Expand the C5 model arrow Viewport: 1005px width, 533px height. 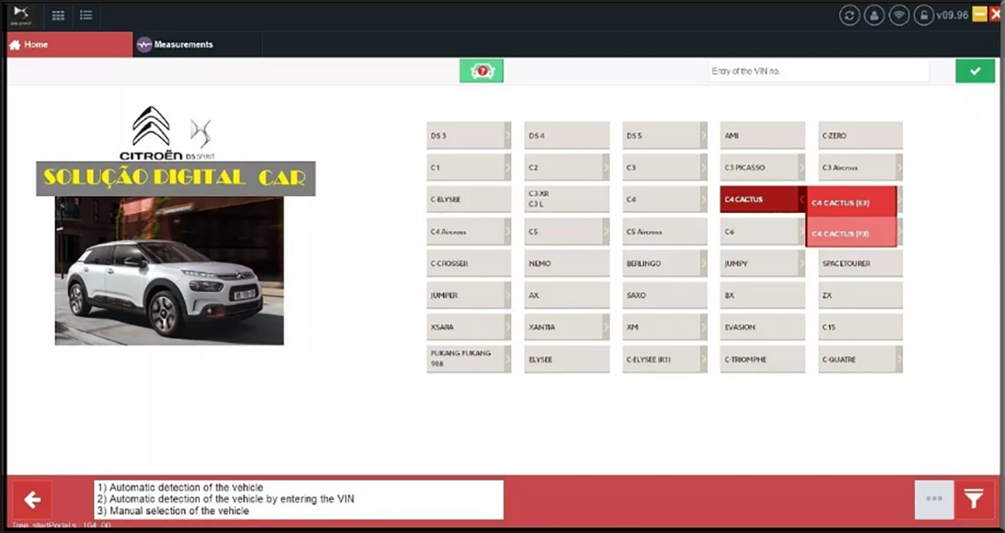(x=606, y=231)
